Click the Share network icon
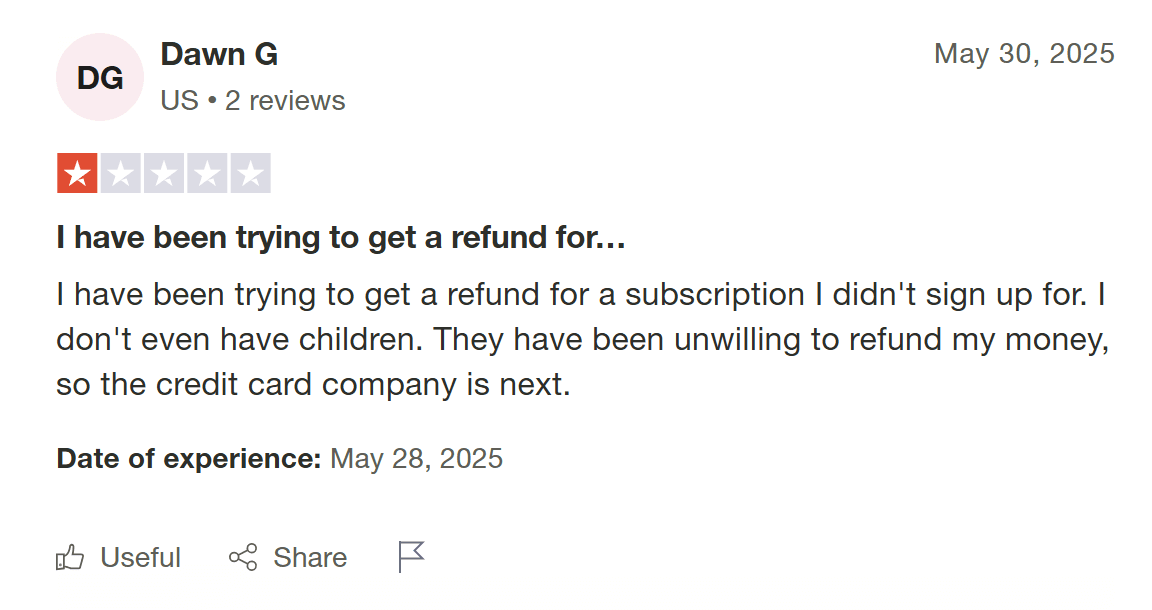The width and height of the screenshot is (1152, 610). coord(243,557)
